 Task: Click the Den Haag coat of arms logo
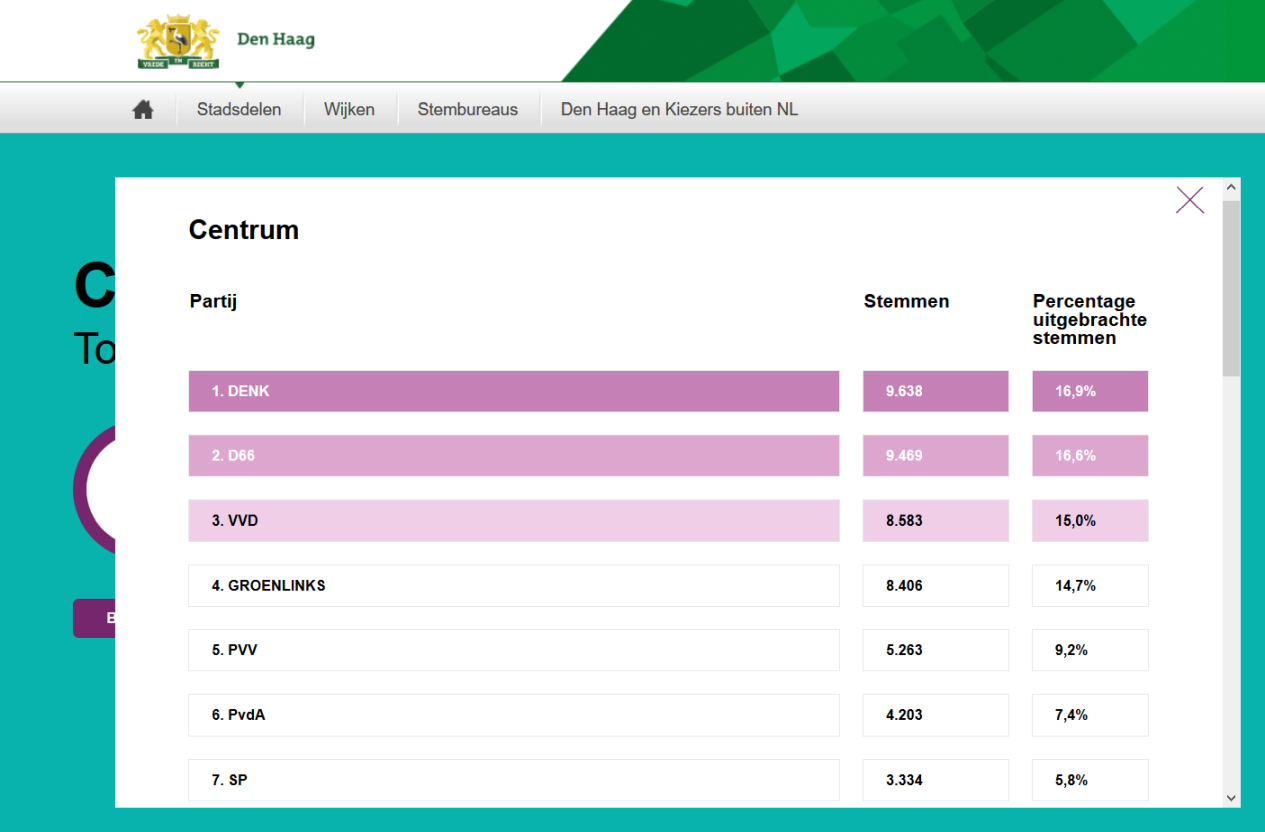(x=178, y=41)
